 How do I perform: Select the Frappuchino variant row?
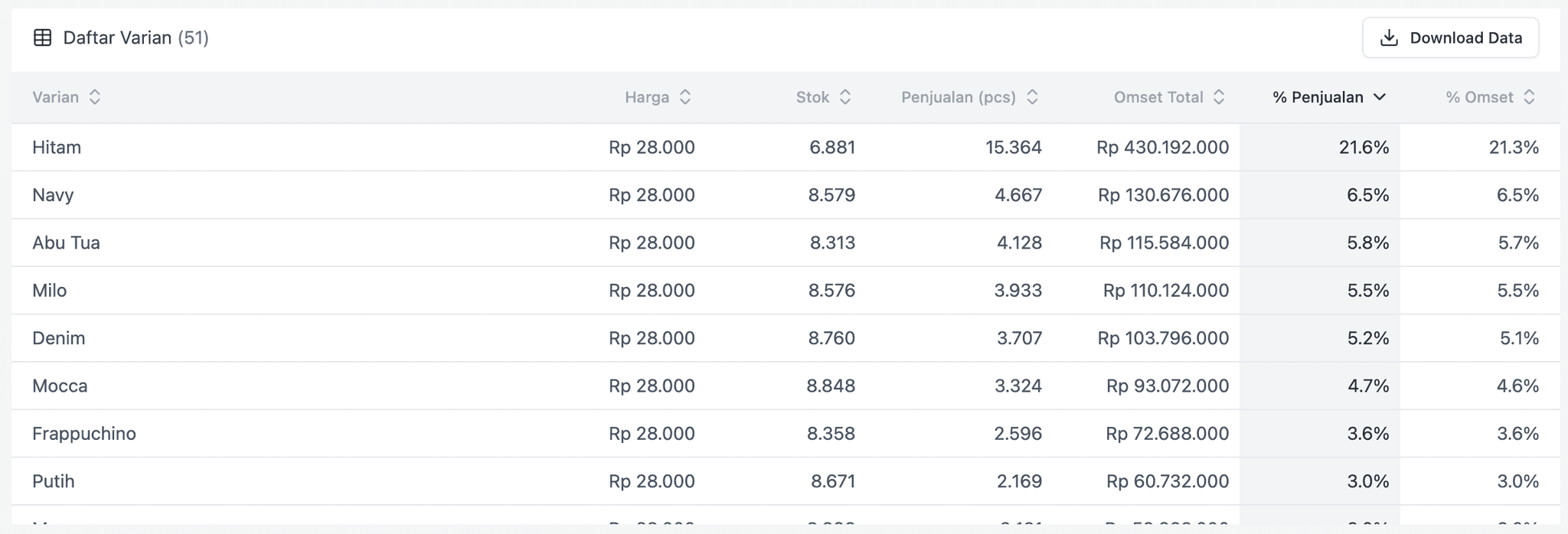786,434
